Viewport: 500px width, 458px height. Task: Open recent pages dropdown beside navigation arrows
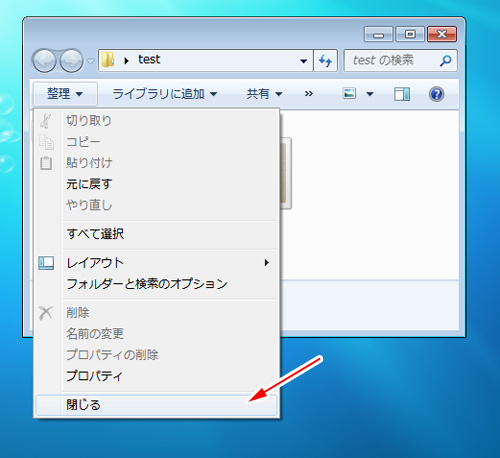pos(91,61)
